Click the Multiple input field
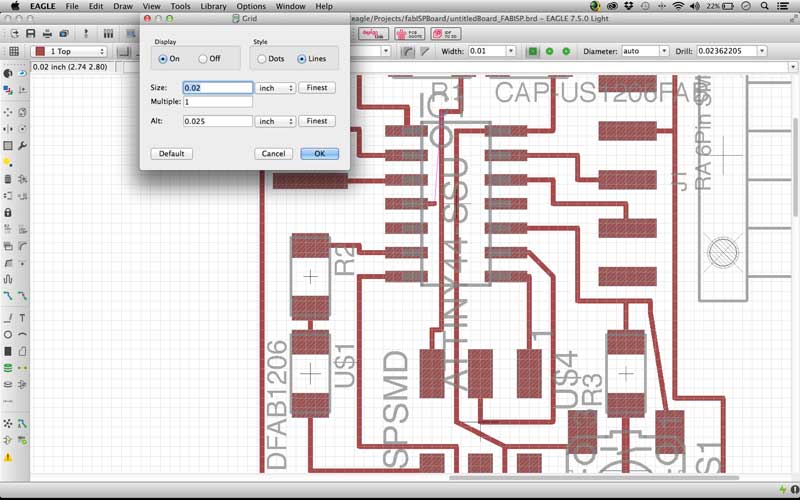Screen dimensions: 800x500 point(218,102)
